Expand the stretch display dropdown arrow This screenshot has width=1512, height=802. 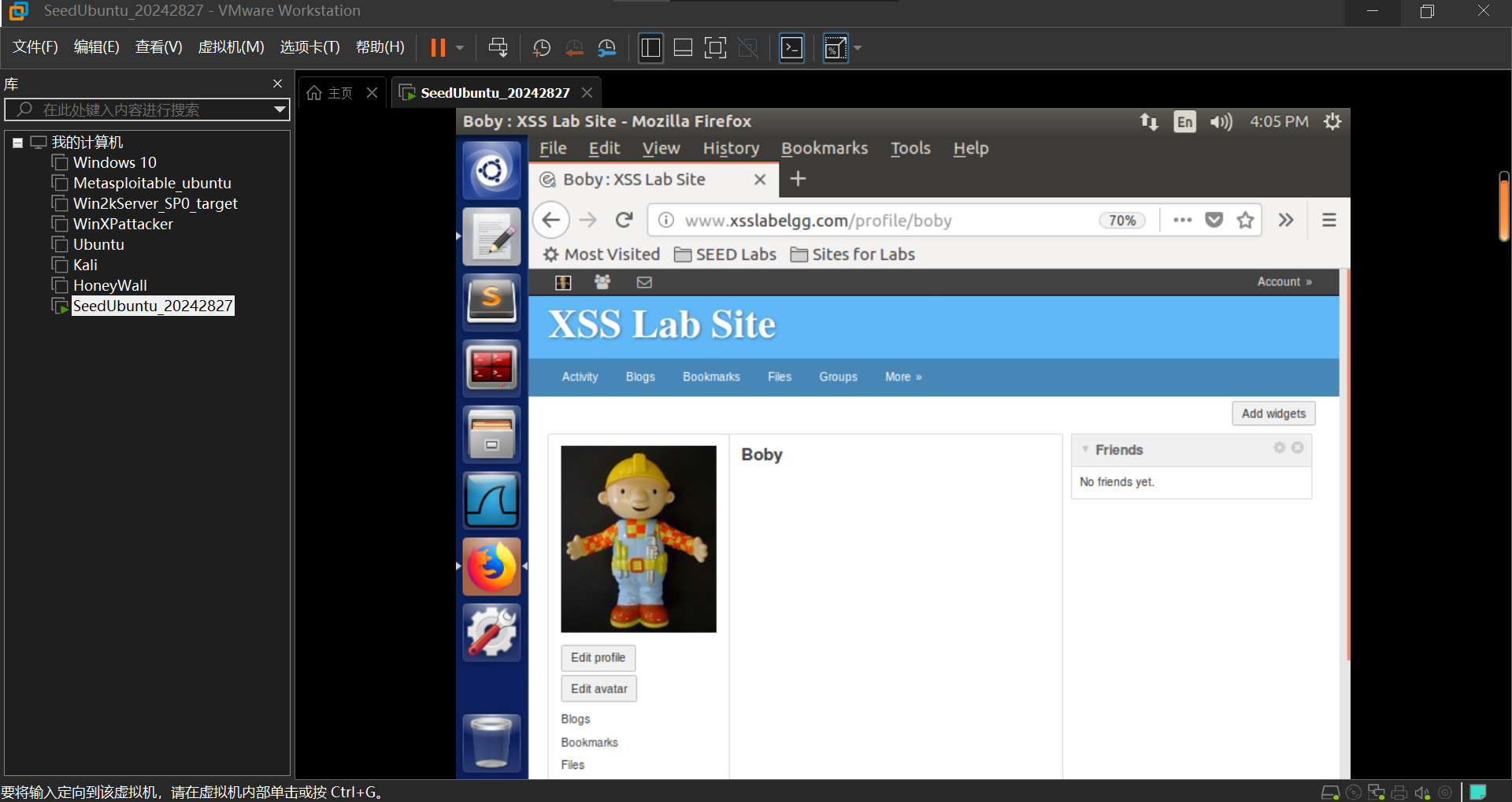pos(858,48)
